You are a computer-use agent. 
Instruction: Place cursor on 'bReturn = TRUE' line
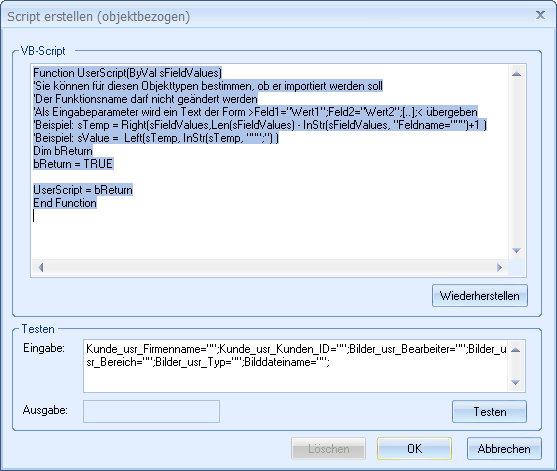[73, 164]
